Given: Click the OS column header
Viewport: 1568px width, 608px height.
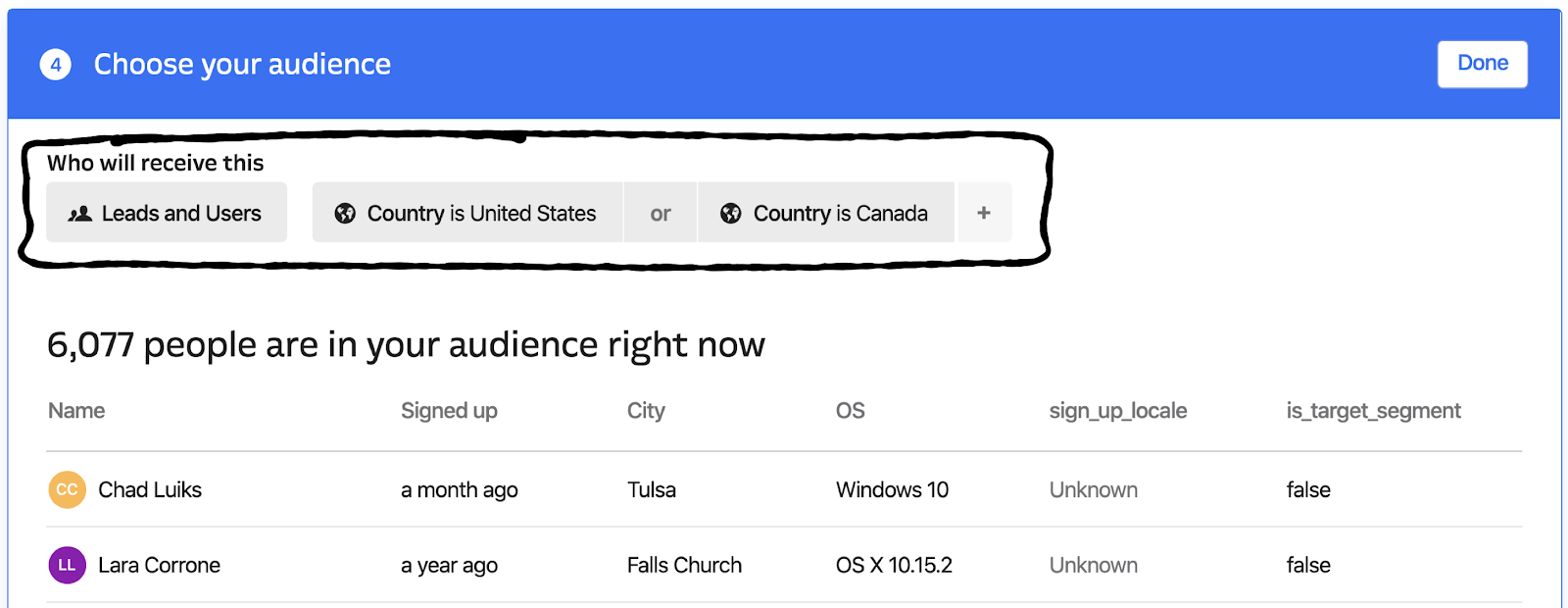Looking at the screenshot, I should 851,411.
